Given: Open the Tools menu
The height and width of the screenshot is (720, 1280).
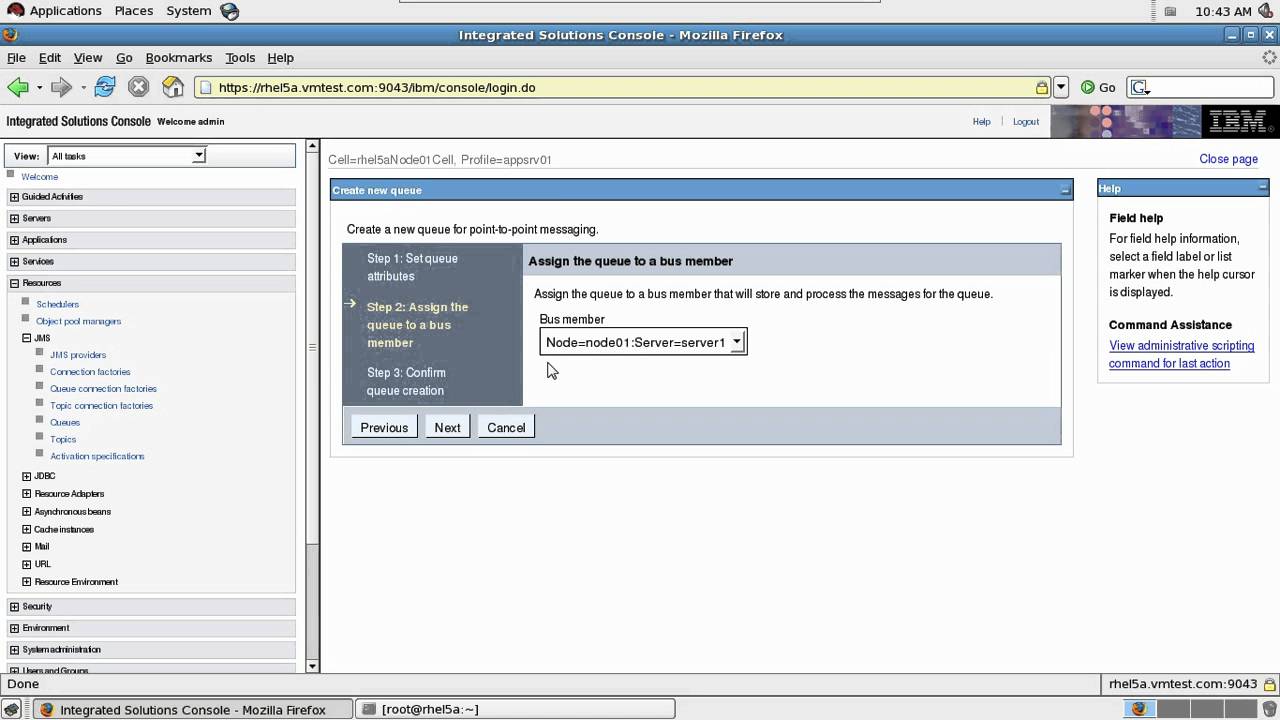Looking at the screenshot, I should (x=240, y=58).
